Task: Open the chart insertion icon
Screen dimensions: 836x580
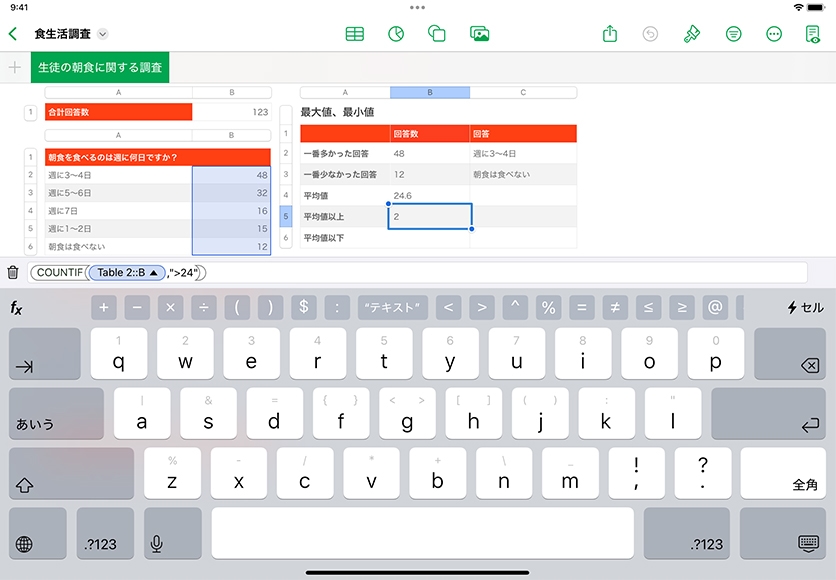Action: click(396, 33)
